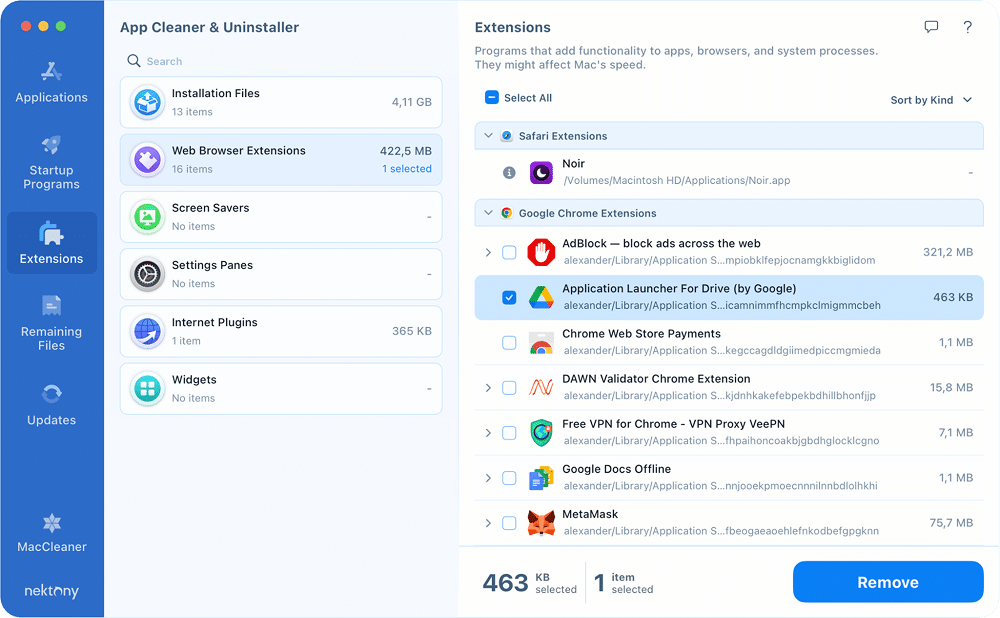1000x618 pixels.
Task: Click the nektony logo link
Action: tap(51, 591)
